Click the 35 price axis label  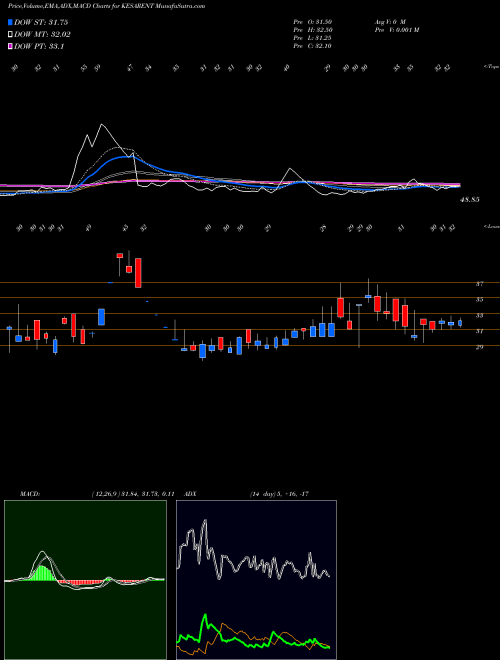(479, 300)
